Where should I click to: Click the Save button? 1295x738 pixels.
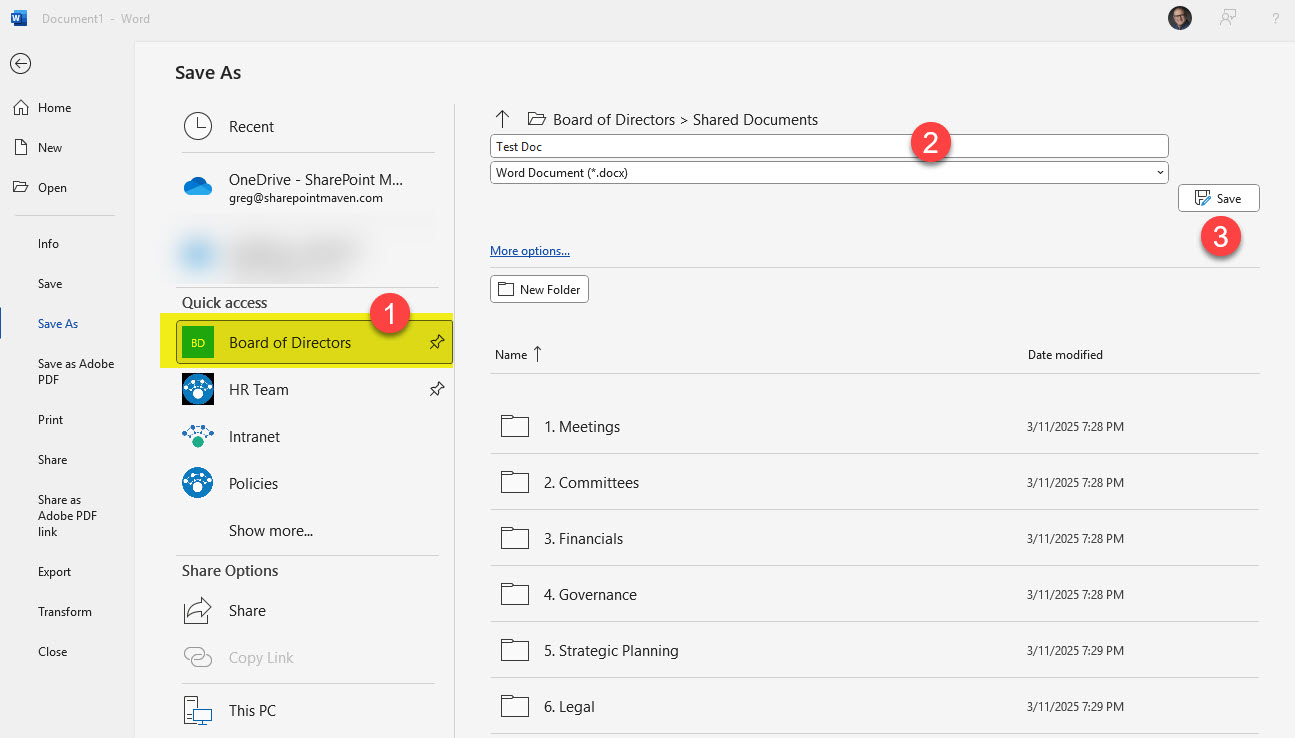[1219, 198]
